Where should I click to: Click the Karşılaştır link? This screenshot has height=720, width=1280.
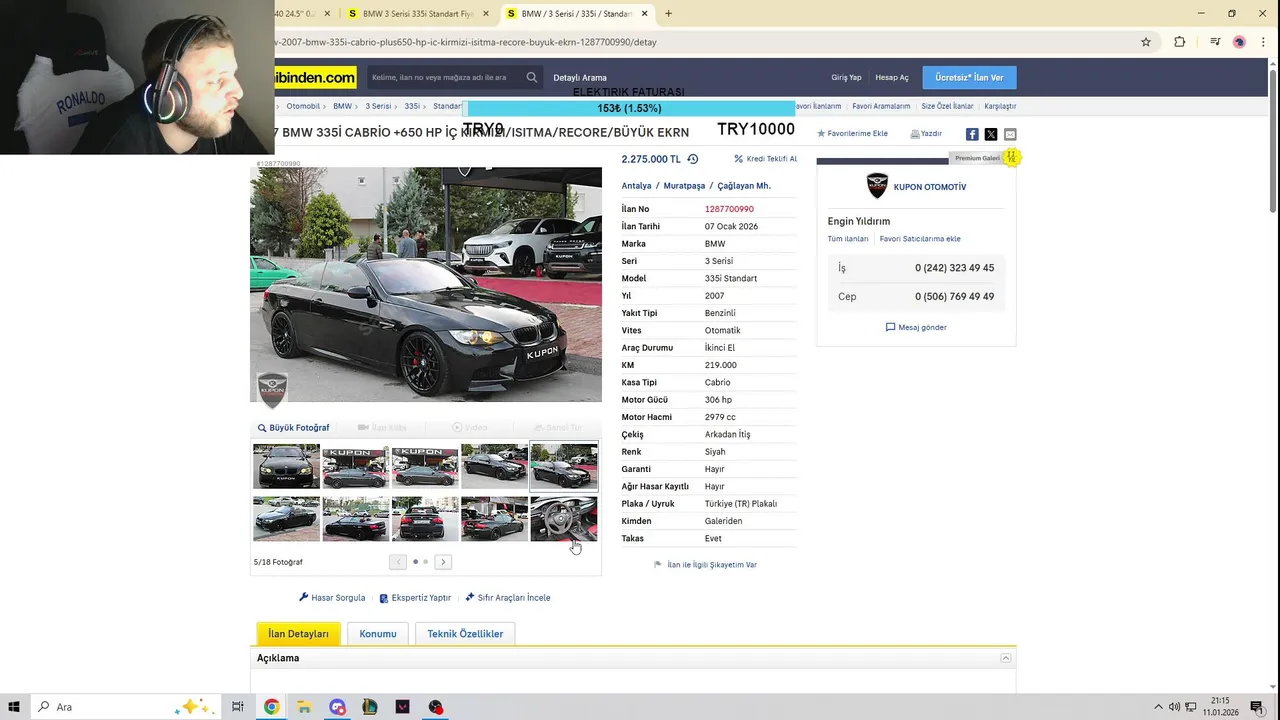[x=1000, y=106]
